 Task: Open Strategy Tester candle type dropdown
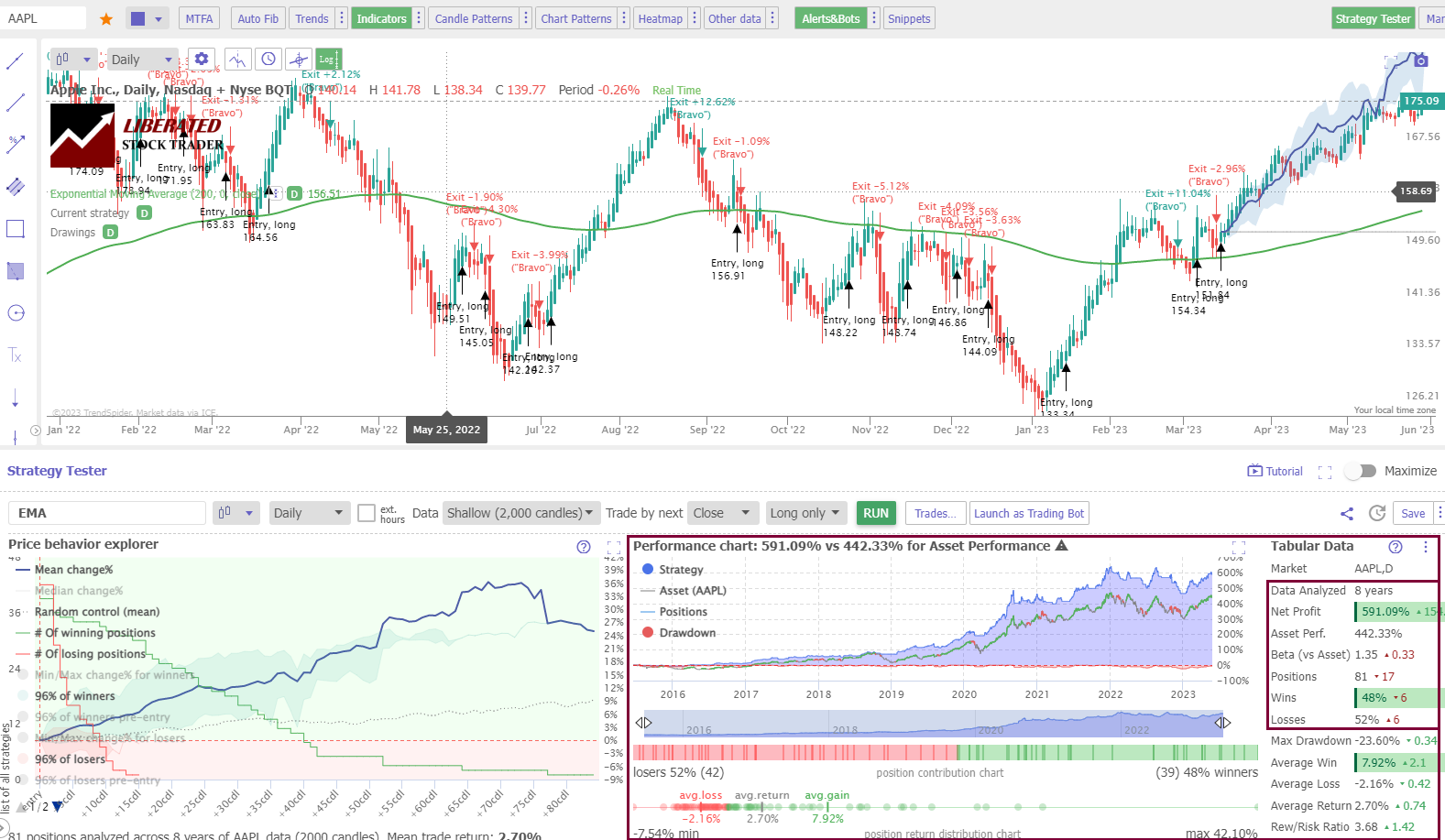pos(236,513)
